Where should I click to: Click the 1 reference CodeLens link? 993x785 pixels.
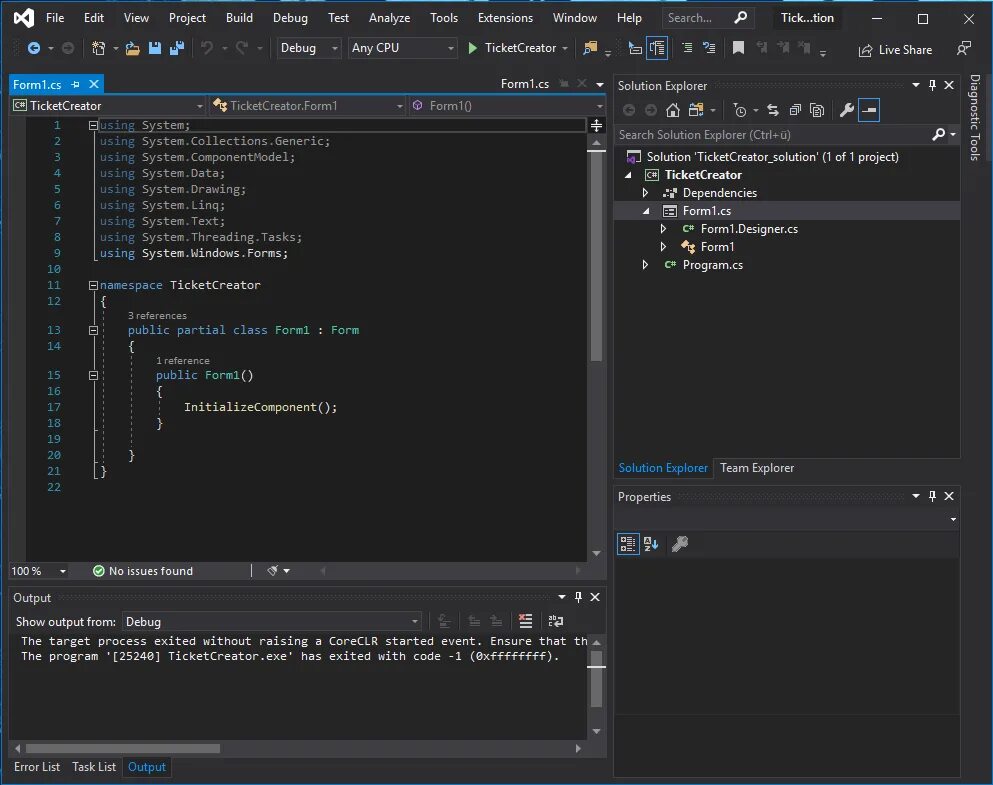pyautogui.click(x=182, y=360)
